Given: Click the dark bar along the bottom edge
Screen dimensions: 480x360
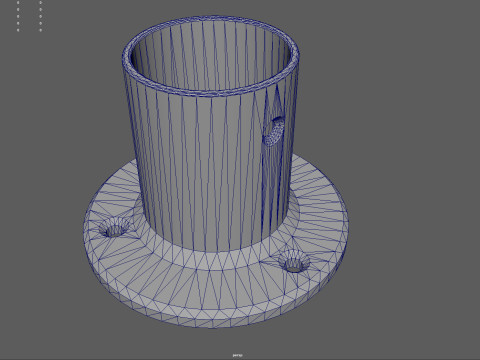Looking at the screenshot, I should click(x=240, y=359).
